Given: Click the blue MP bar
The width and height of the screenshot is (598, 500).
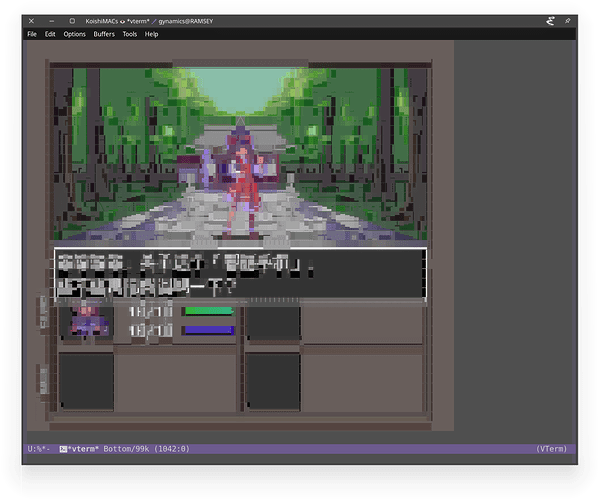Looking at the screenshot, I should (209, 330).
